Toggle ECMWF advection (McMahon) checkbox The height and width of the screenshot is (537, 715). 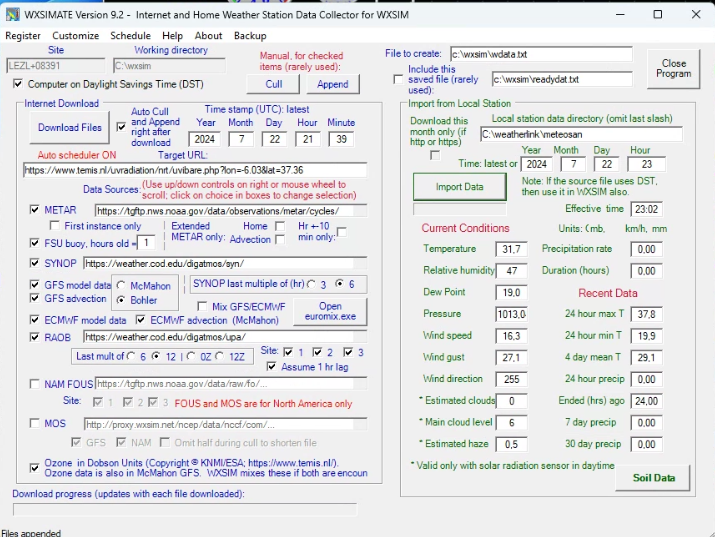pyautogui.click(x=140, y=320)
